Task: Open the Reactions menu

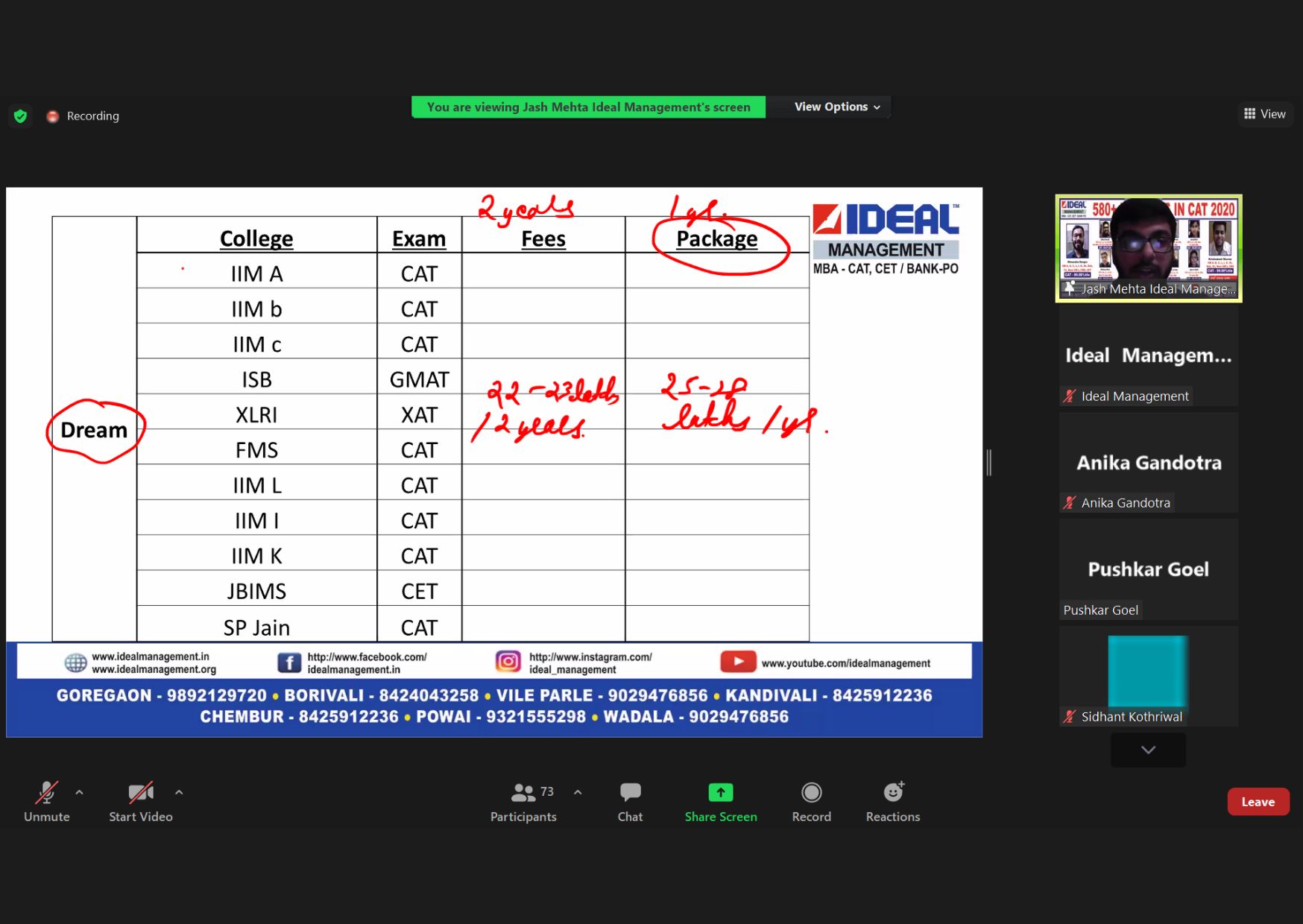Action: click(x=893, y=802)
